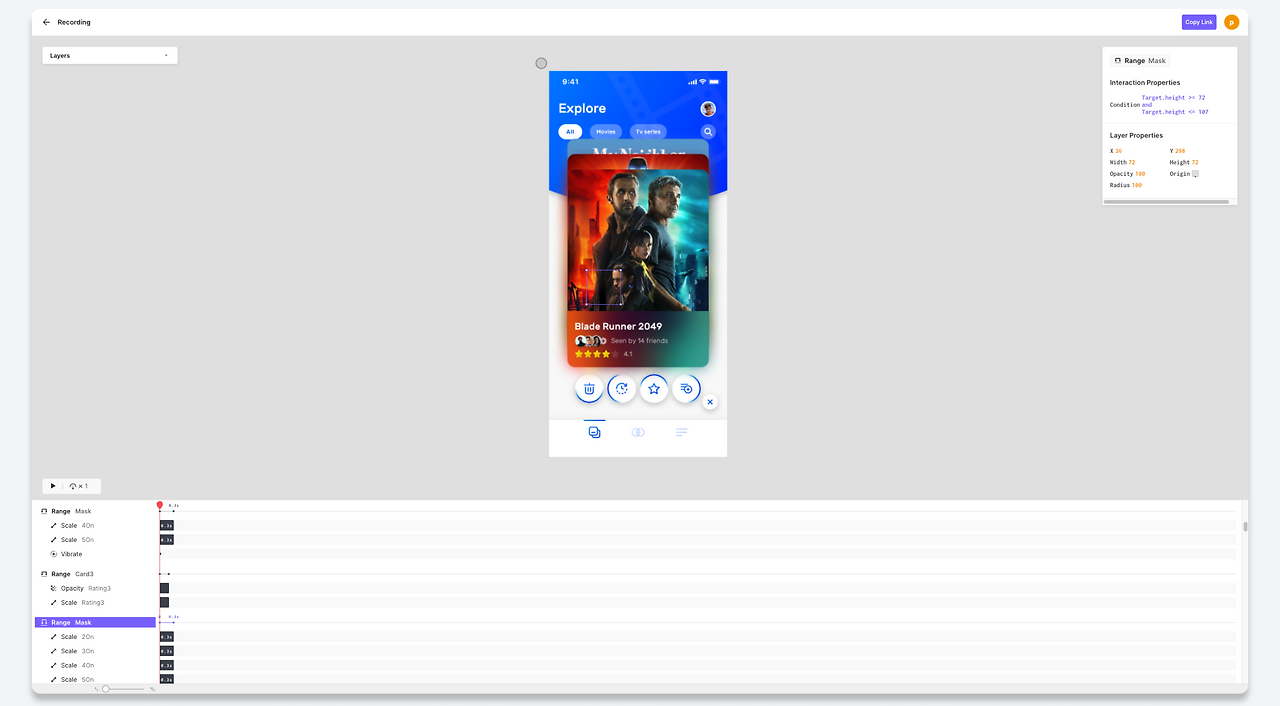The height and width of the screenshot is (706, 1280).
Task: Click the watch-later clock icon in the prototype
Action: tap(621, 388)
